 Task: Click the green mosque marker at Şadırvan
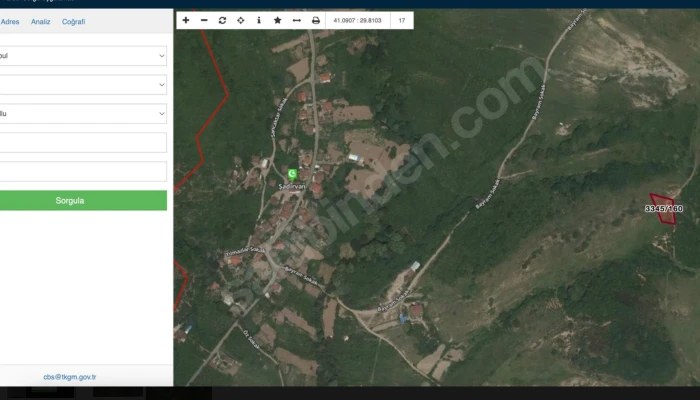pyautogui.click(x=292, y=175)
